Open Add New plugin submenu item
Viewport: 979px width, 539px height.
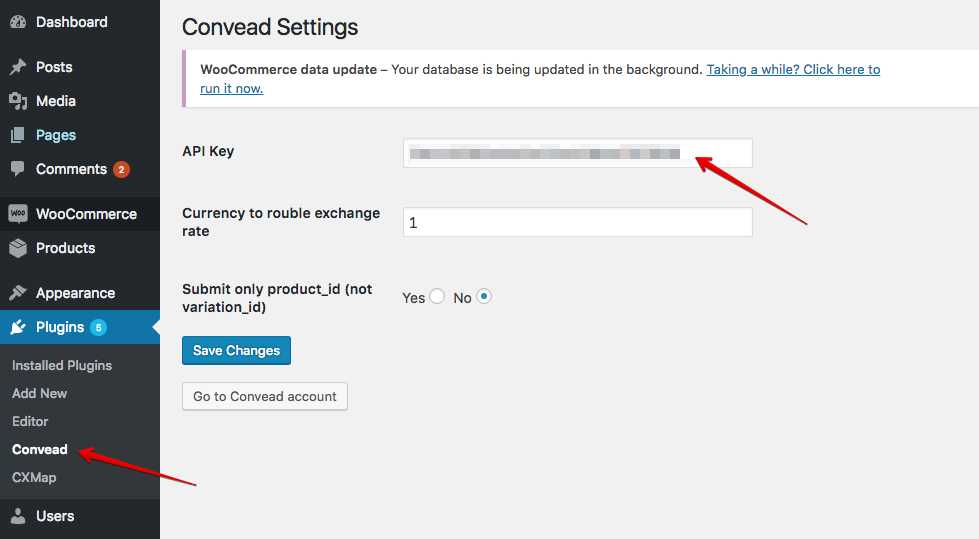39,393
